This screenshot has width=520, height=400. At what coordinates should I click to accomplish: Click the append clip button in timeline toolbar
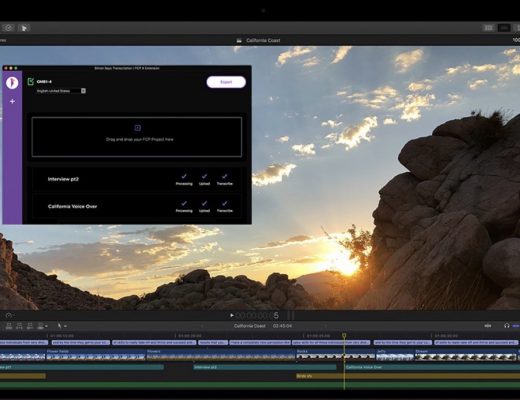point(30,326)
